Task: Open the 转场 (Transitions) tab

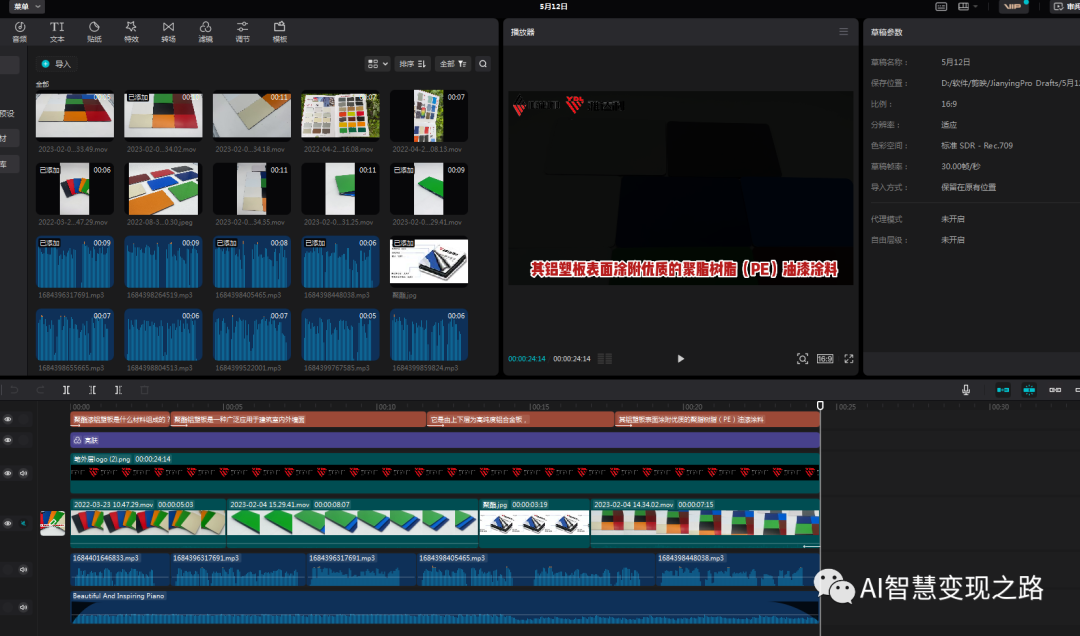Action: [168, 32]
